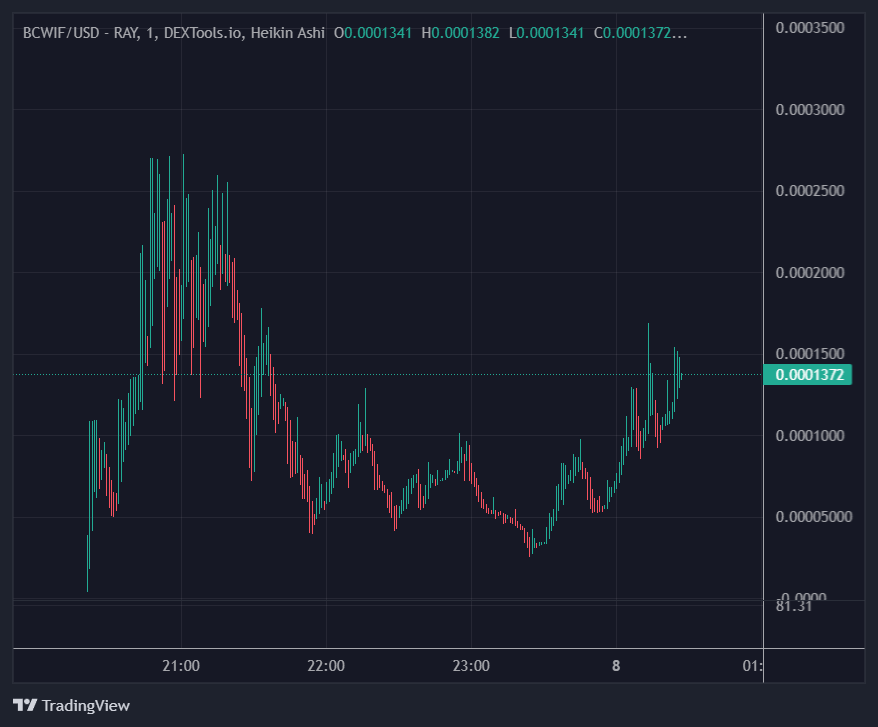Click the High value H0.0001382
This screenshot has width=878, height=727.
(x=460, y=33)
